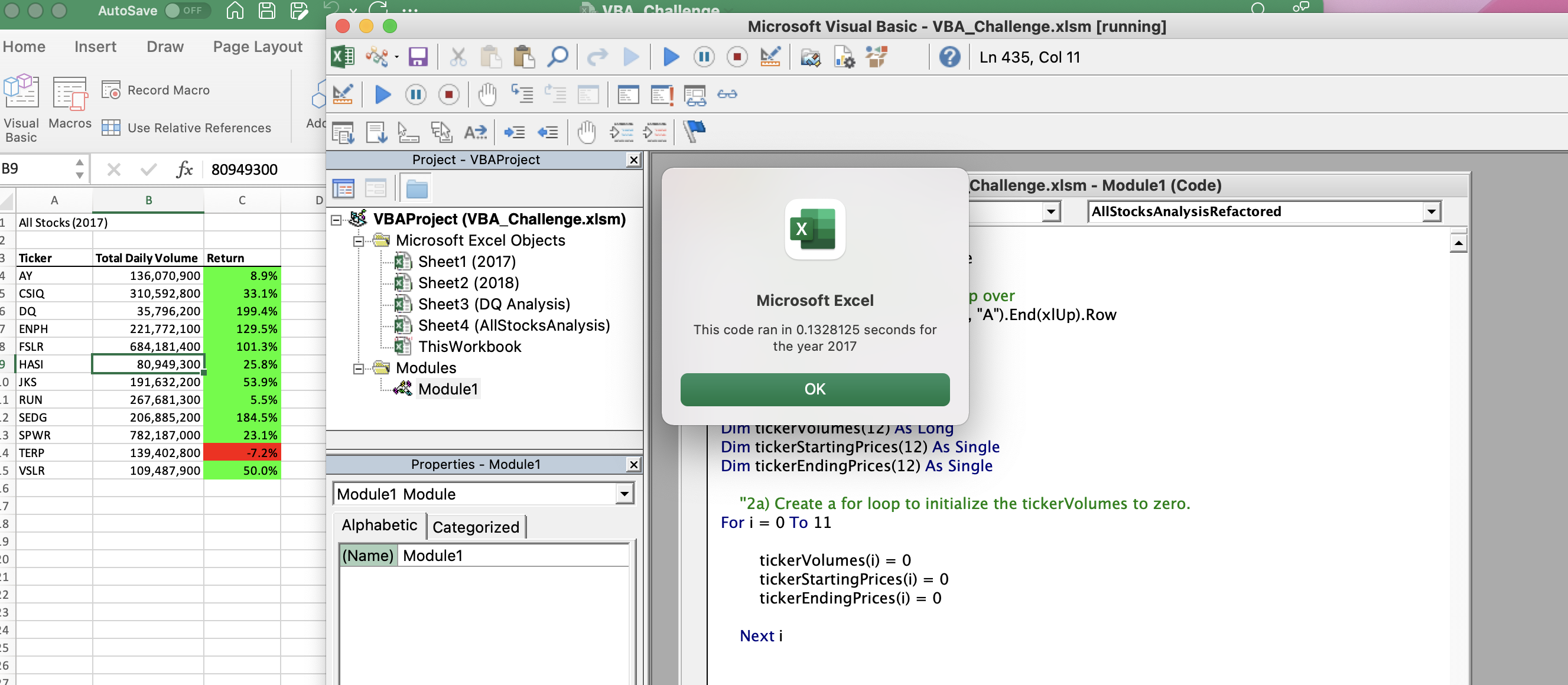Click the Save icon in VBA toolbar

point(418,57)
